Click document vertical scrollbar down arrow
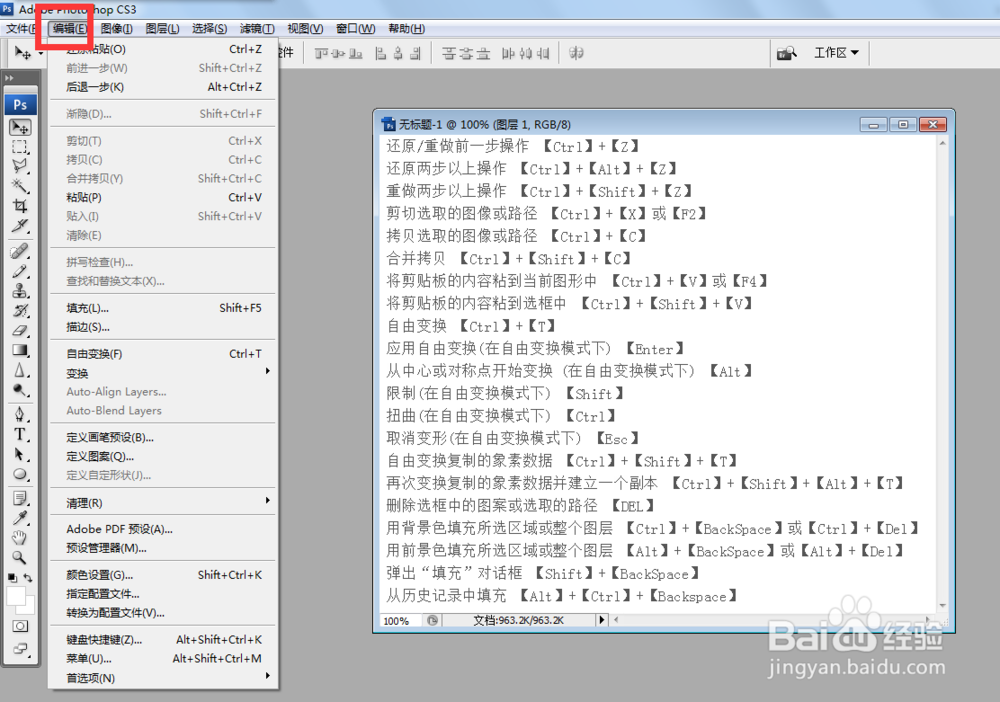 coord(942,606)
